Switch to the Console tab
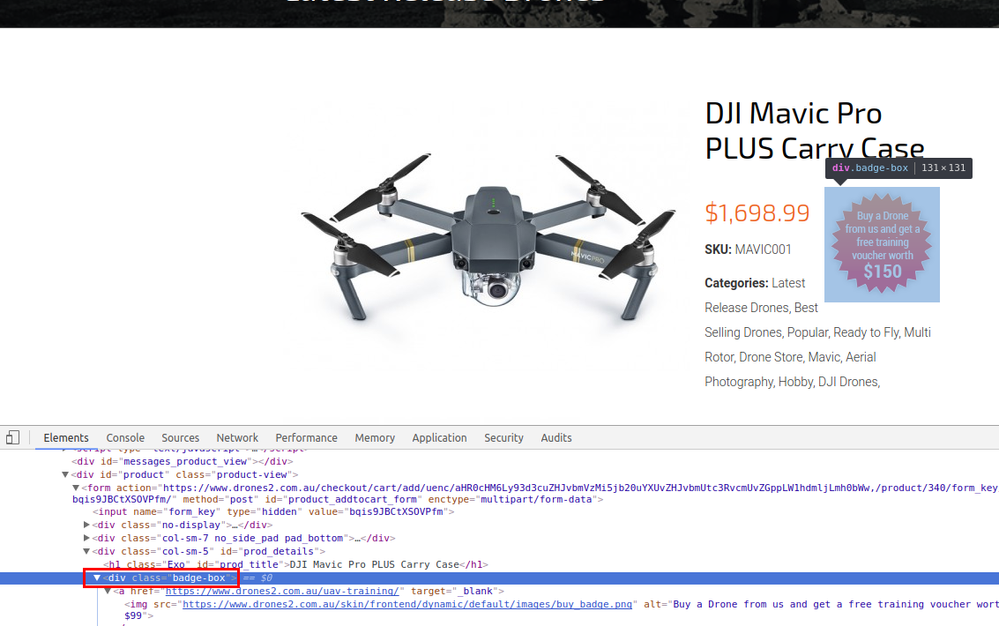999x626 pixels. click(x=125, y=438)
